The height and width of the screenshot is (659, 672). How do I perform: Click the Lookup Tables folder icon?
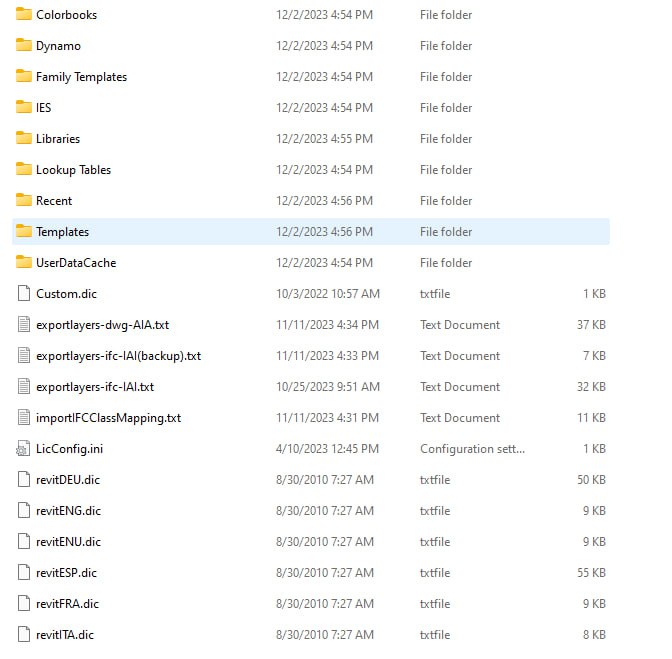click(x=24, y=169)
